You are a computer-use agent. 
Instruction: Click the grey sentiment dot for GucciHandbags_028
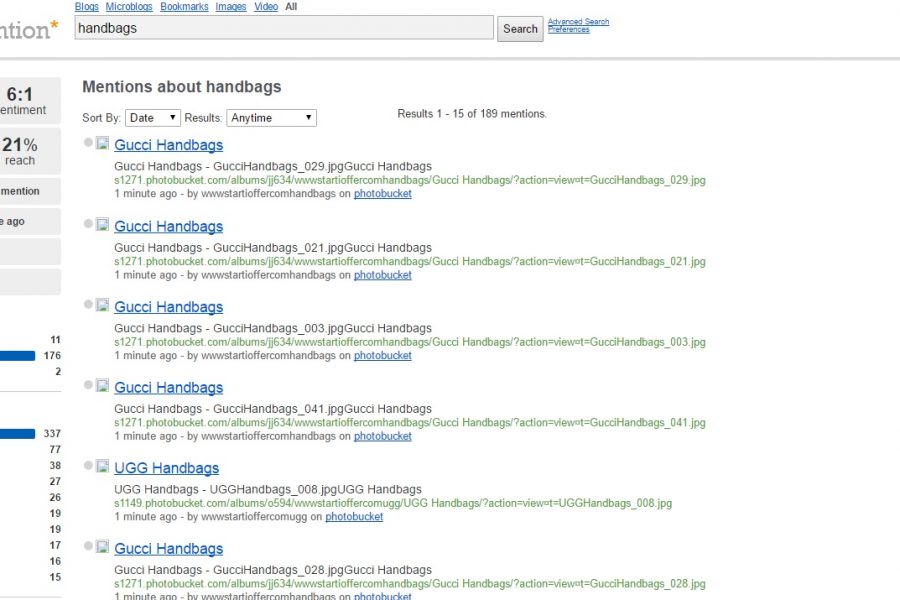(88, 545)
